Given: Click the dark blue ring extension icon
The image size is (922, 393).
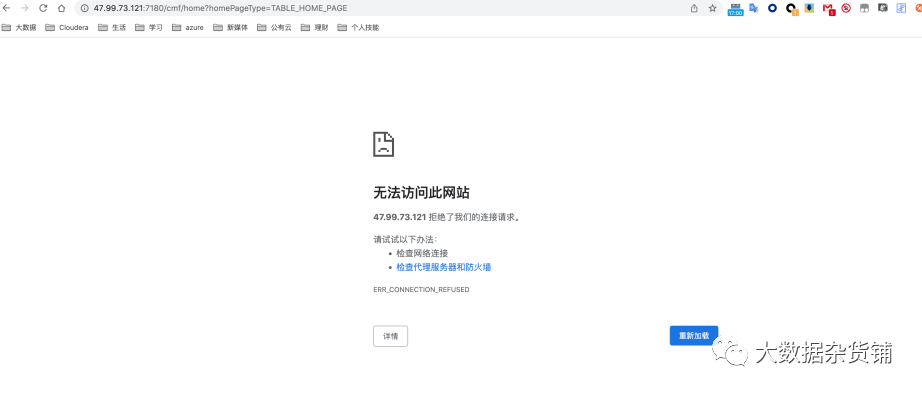Looking at the screenshot, I should click(x=773, y=8).
